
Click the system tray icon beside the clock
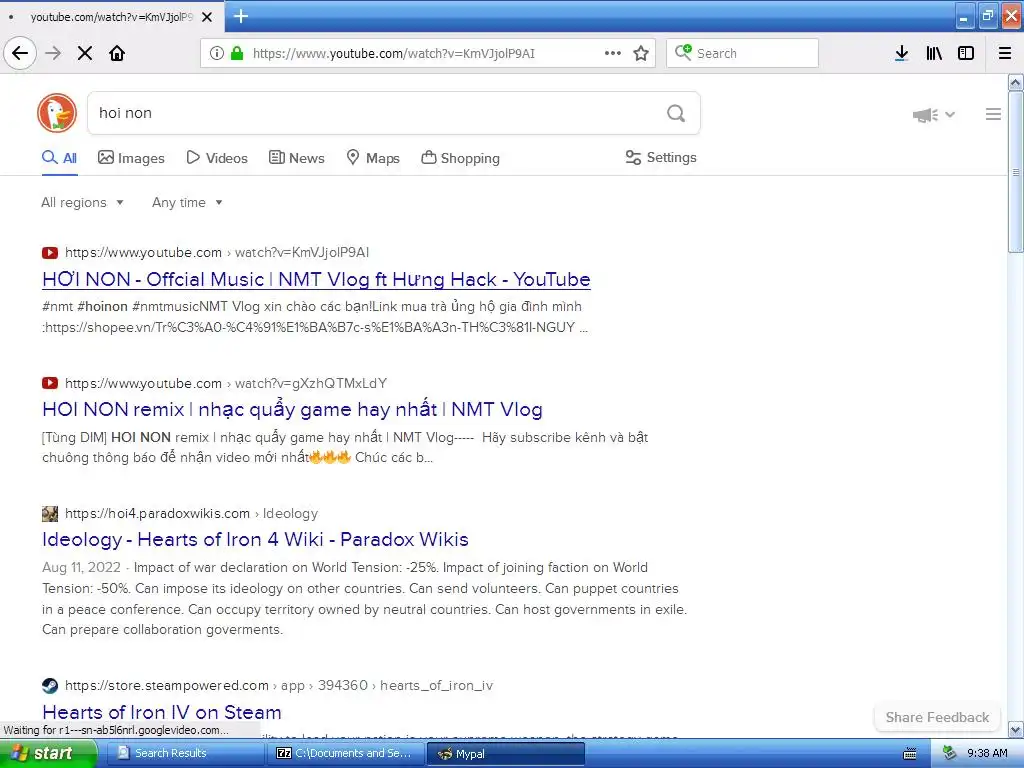coord(950,754)
